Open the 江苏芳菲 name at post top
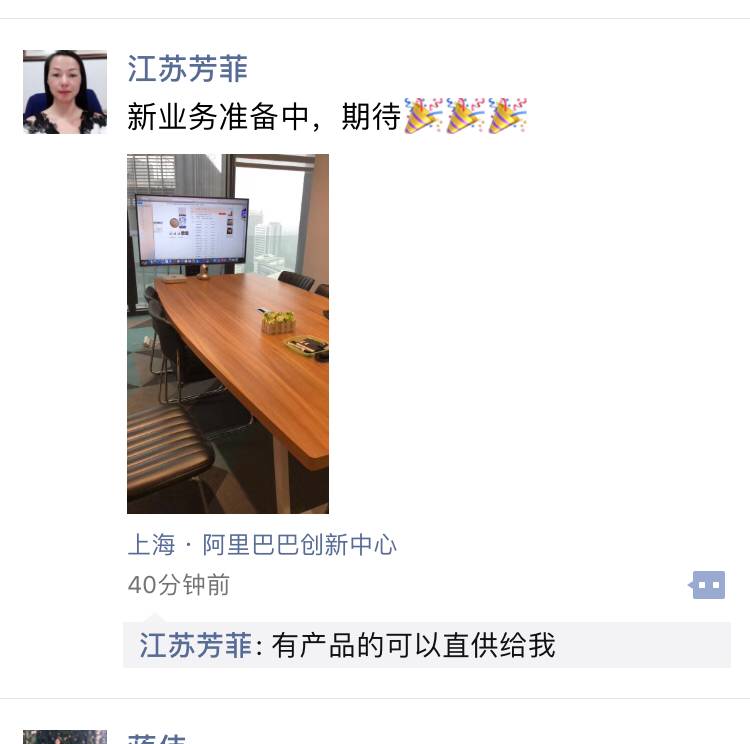The image size is (750, 744). [188, 68]
